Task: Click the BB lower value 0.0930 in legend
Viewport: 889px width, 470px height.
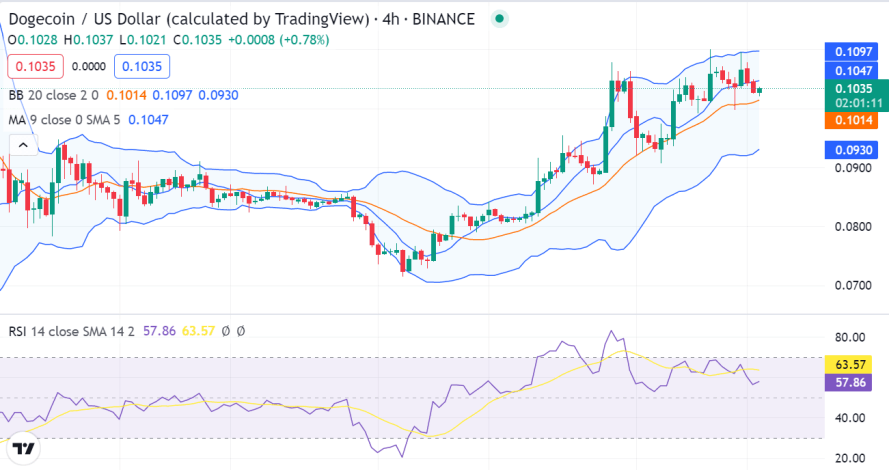Action: tap(218, 95)
